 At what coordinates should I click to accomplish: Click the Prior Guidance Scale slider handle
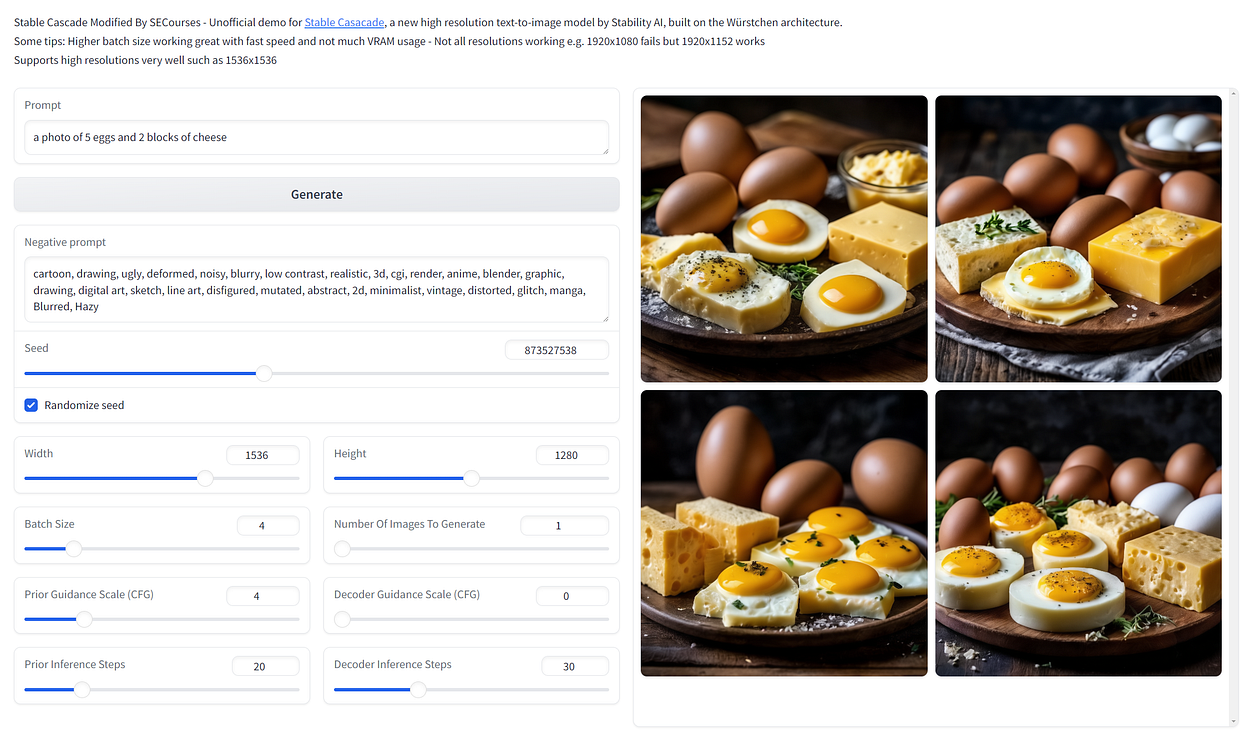click(85, 619)
